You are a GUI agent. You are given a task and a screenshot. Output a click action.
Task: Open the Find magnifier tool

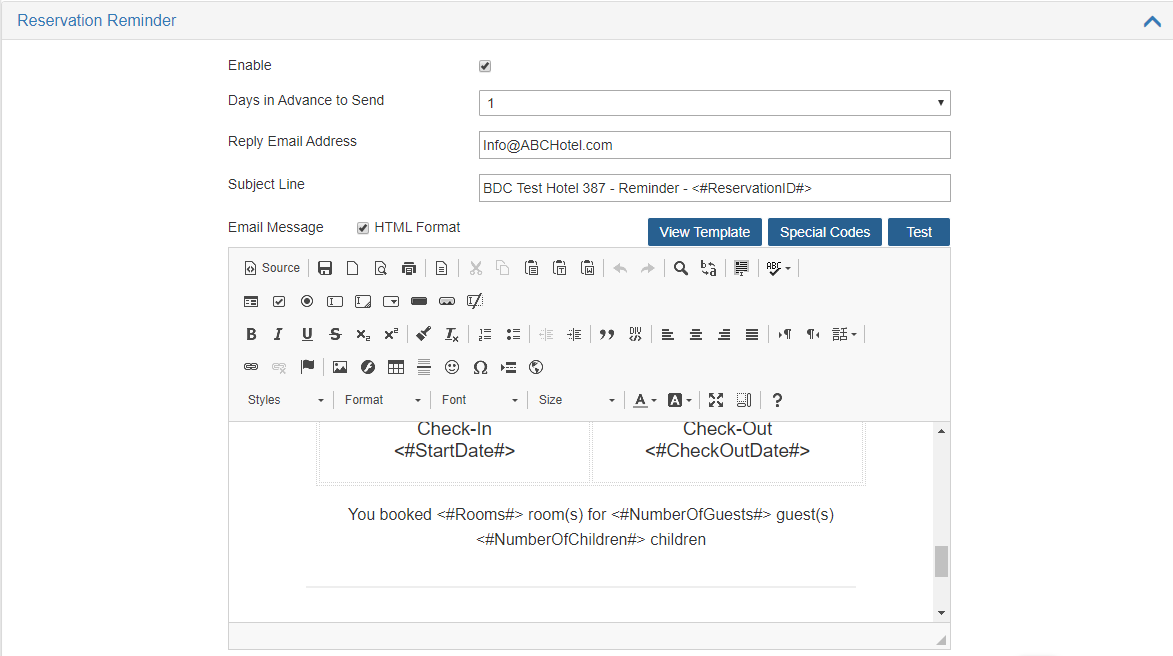(681, 268)
